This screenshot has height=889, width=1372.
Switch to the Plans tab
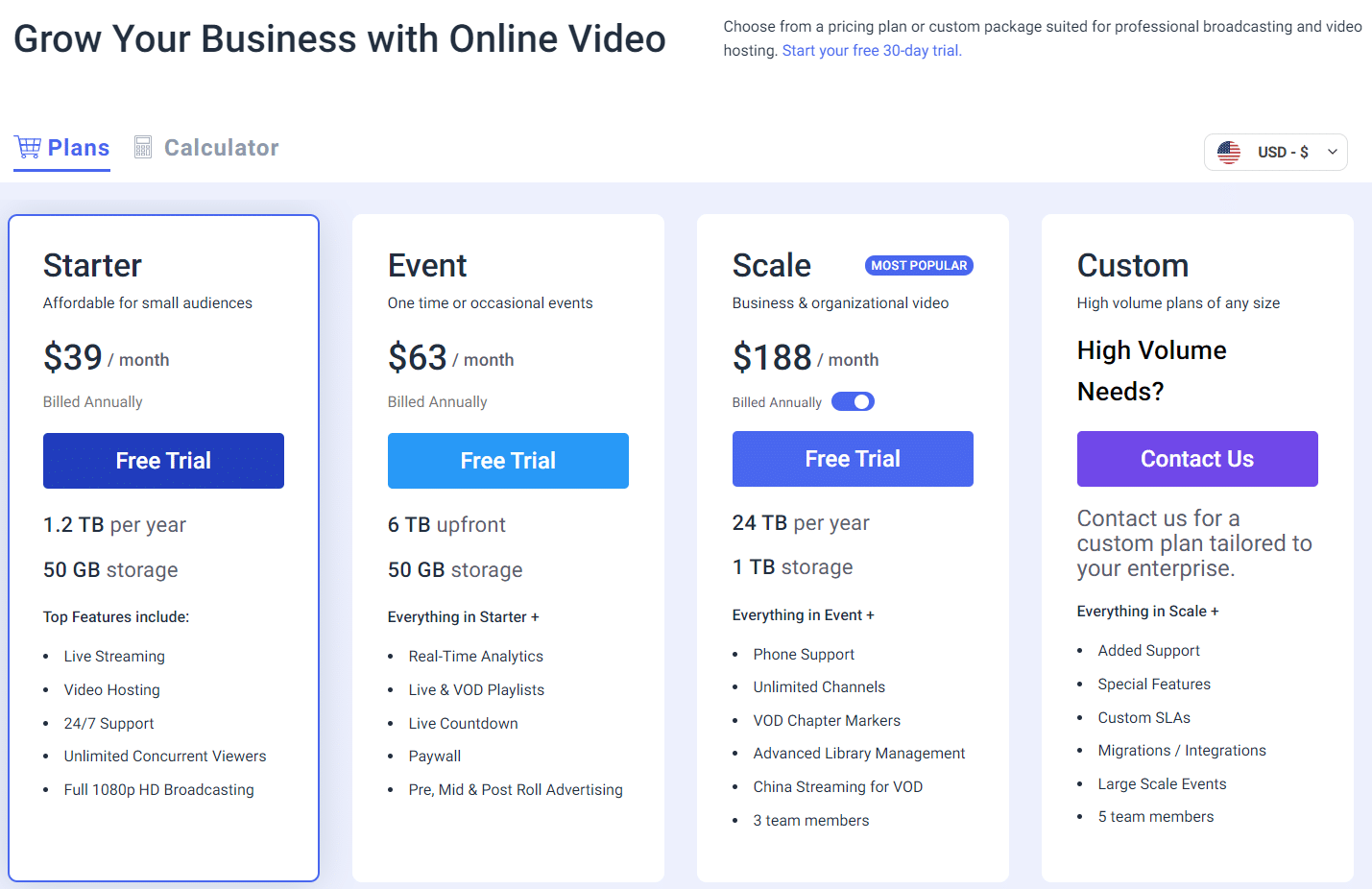(x=78, y=148)
